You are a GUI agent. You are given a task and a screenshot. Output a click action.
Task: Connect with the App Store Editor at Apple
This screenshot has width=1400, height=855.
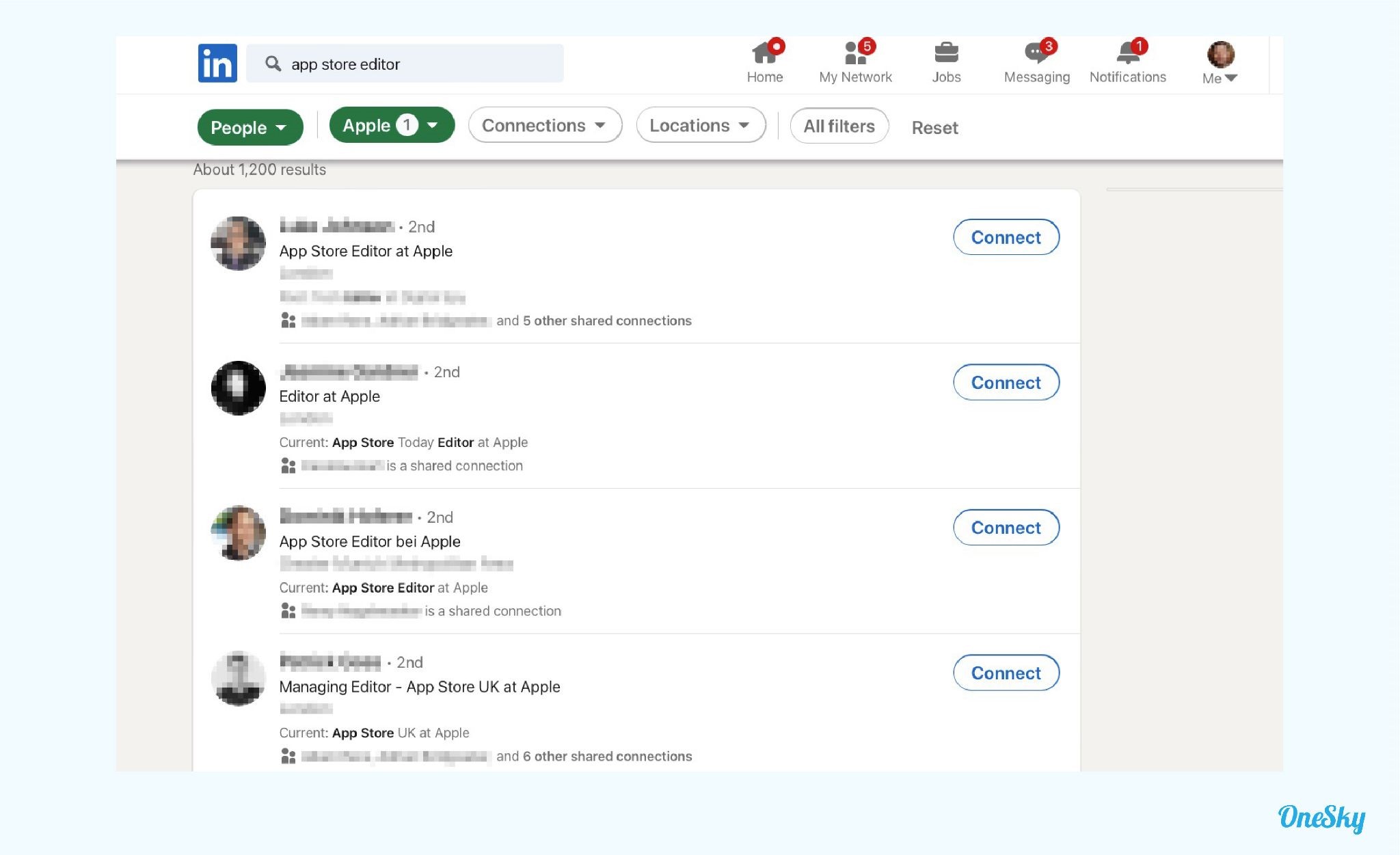(1006, 237)
